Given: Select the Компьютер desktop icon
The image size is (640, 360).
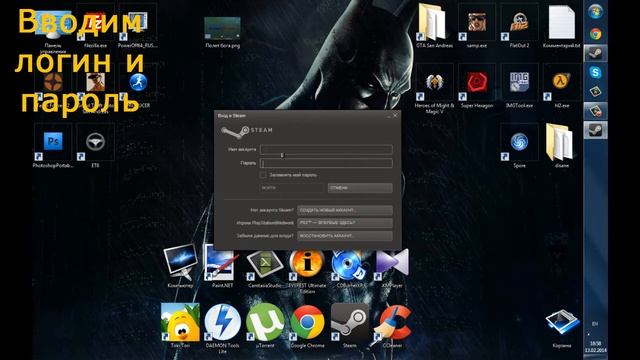Looking at the screenshot, I should [180, 266].
